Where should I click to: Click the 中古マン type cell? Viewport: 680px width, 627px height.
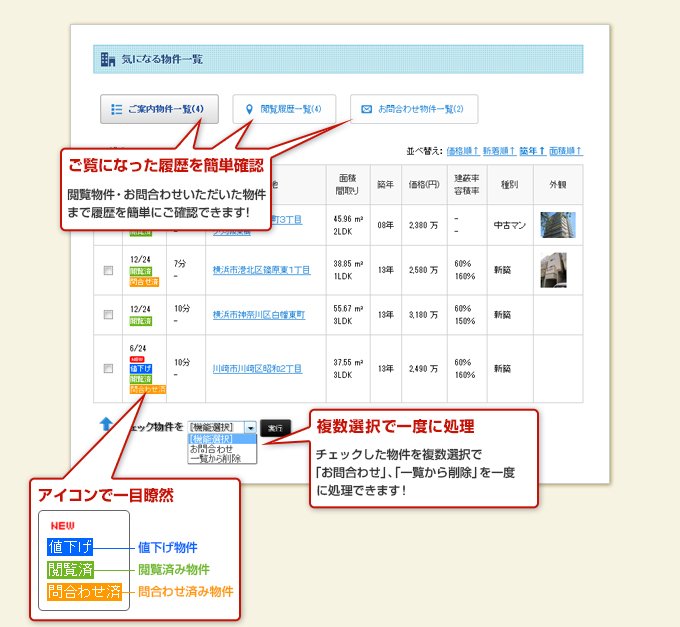(510, 225)
